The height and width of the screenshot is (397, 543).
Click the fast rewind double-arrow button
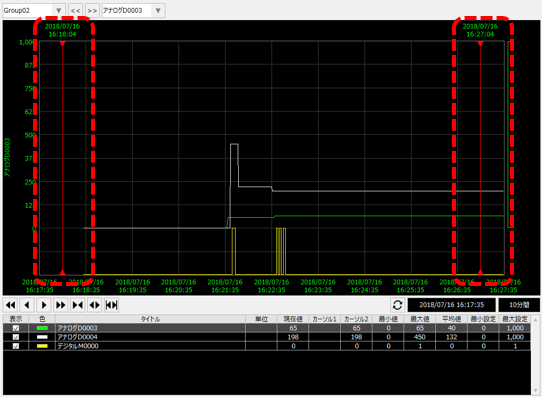(11, 305)
